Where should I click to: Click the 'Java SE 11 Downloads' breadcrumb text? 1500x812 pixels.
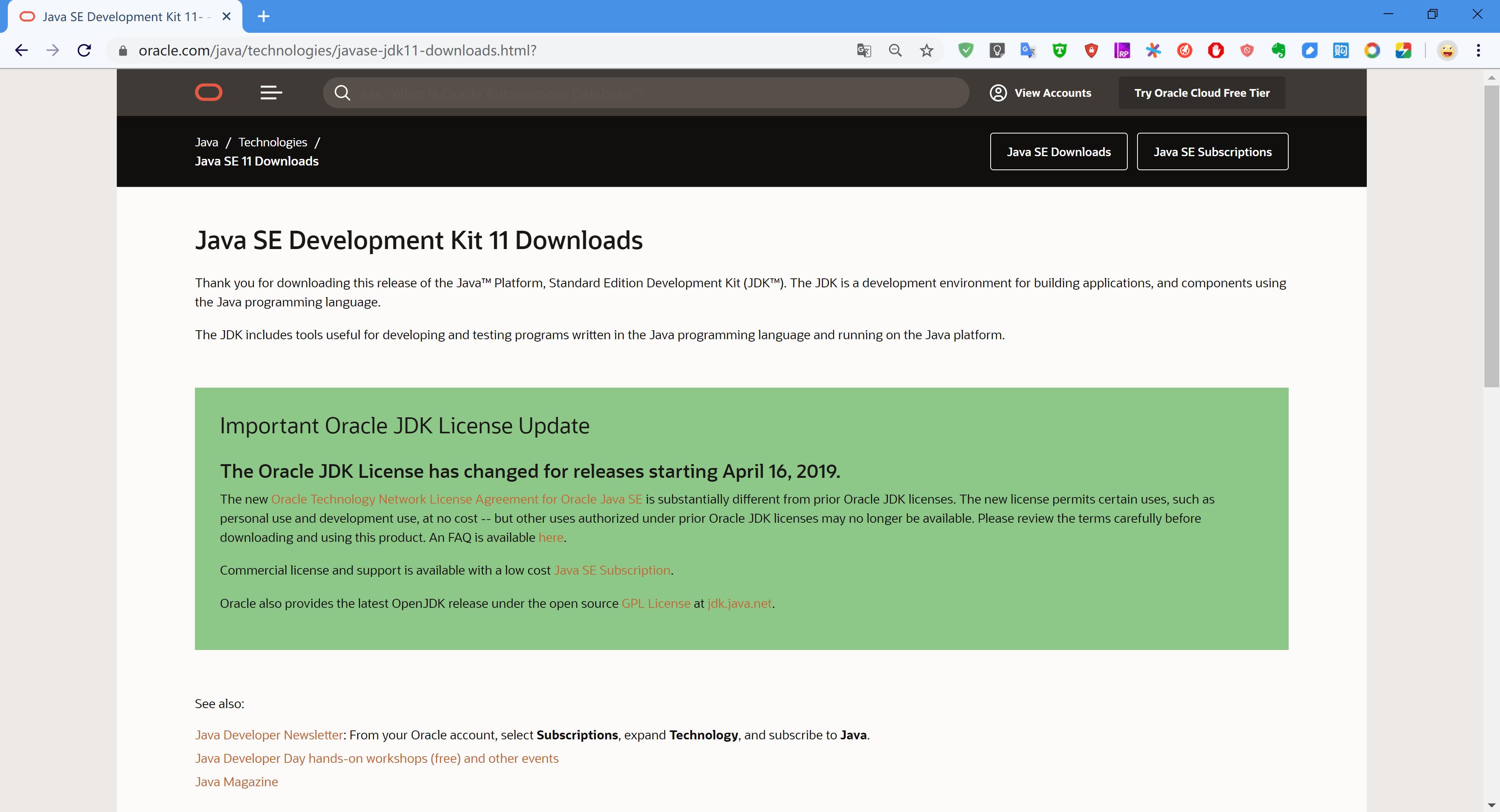(x=257, y=161)
